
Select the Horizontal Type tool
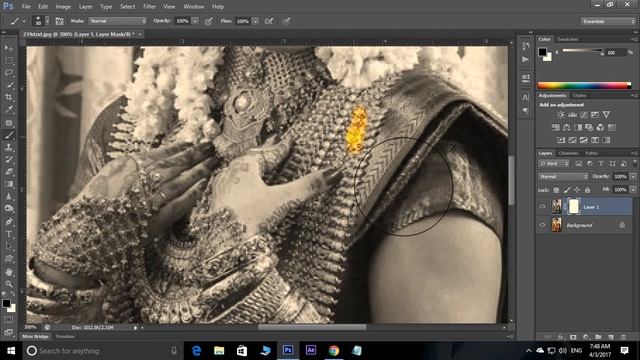pos(9,234)
